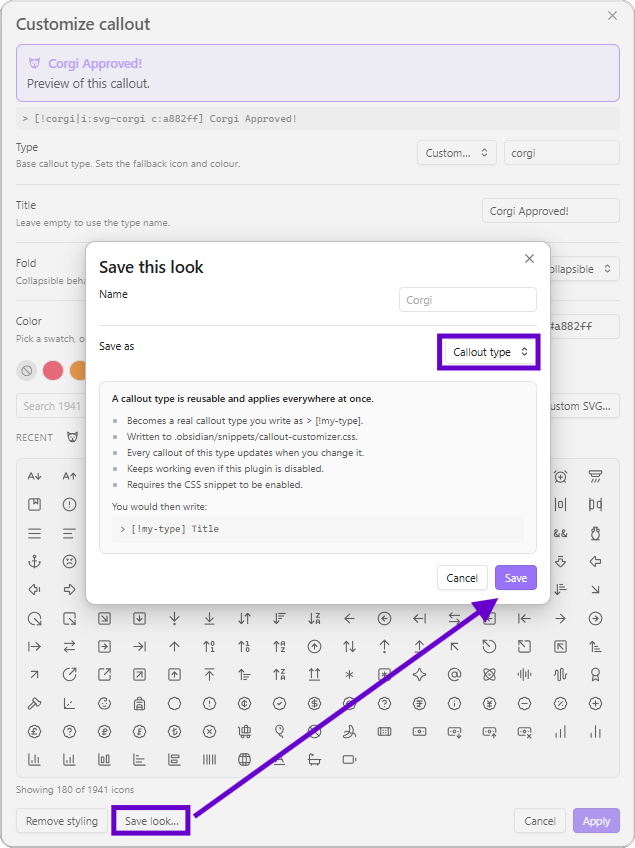Select the badge check icon
This screenshot has height=848, width=635.
click(280, 703)
